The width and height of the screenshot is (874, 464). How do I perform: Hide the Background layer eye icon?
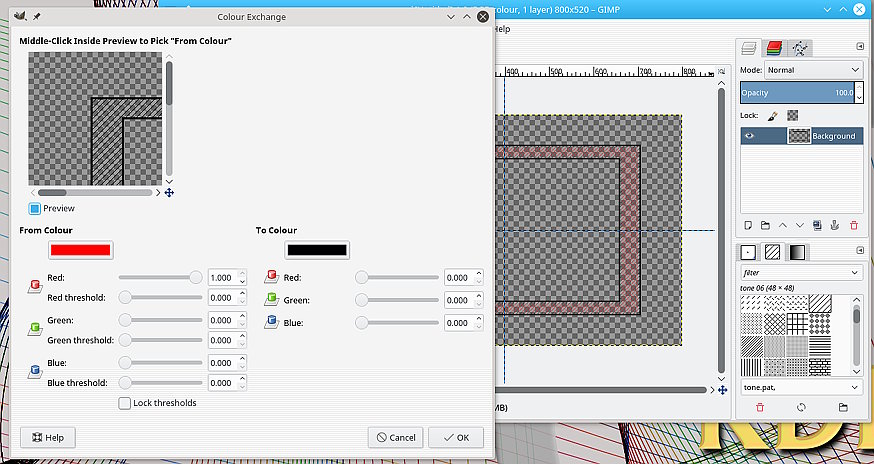click(749, 136)
